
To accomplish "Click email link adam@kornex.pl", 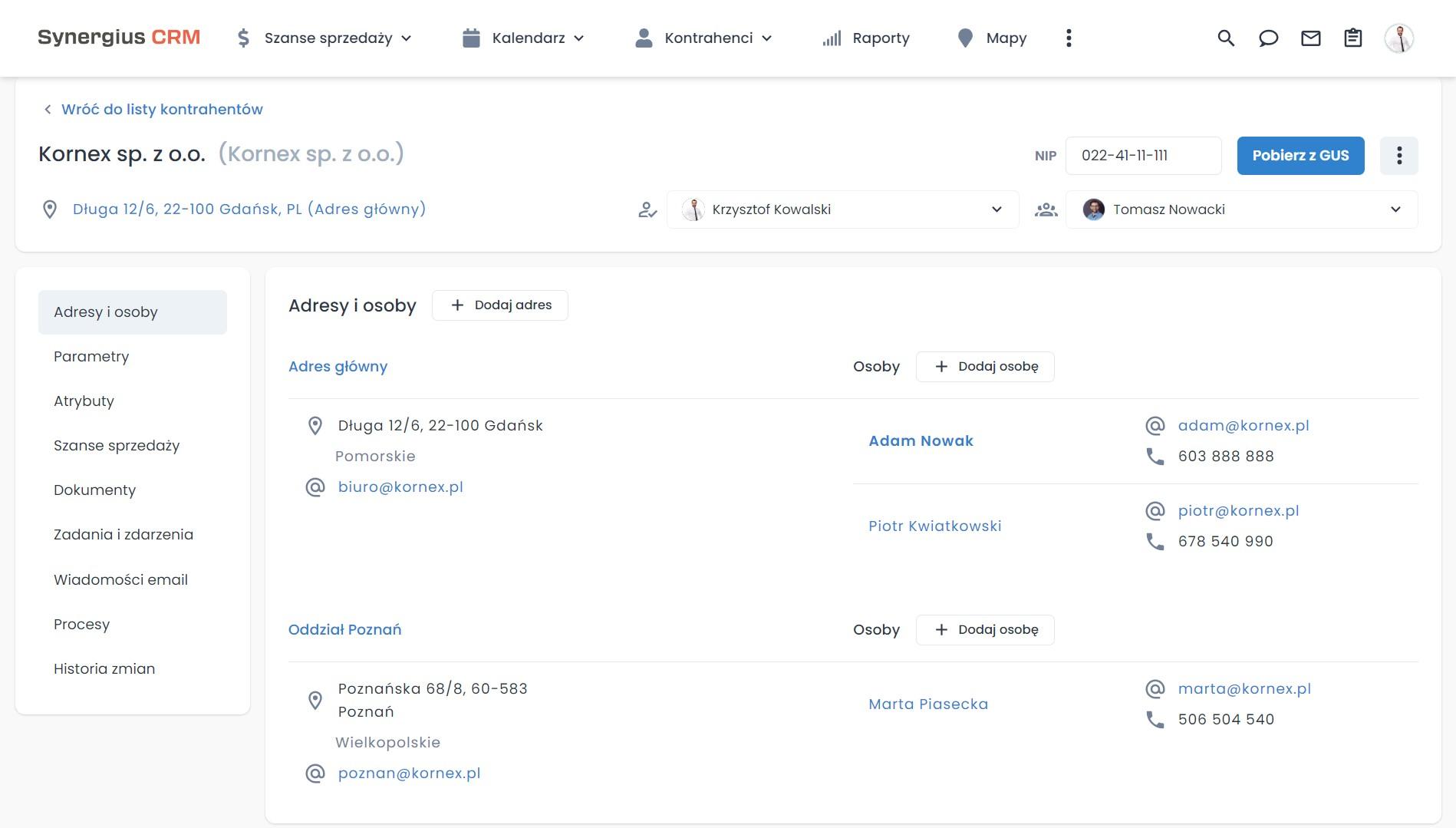I will tap(1244, 426).
